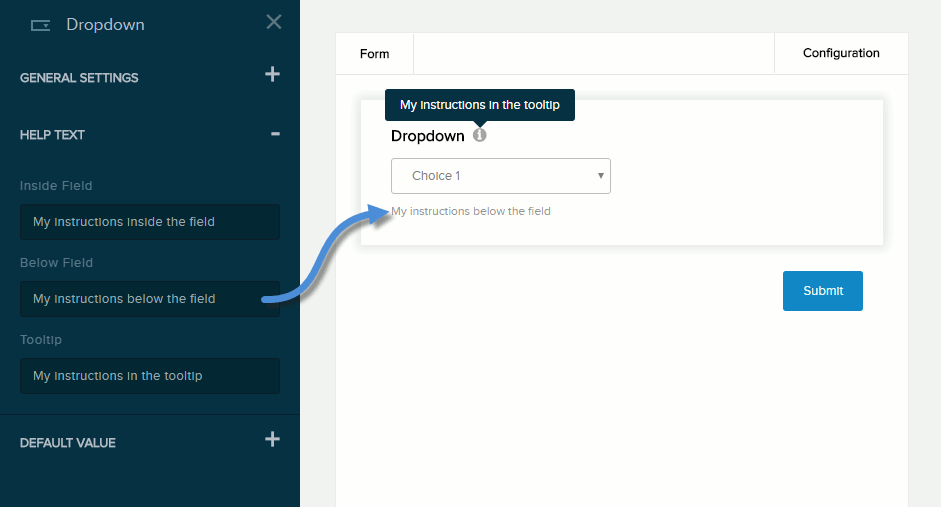941x507 pixels.
Task: Switch to the Form tab
Action: point(374,54)
